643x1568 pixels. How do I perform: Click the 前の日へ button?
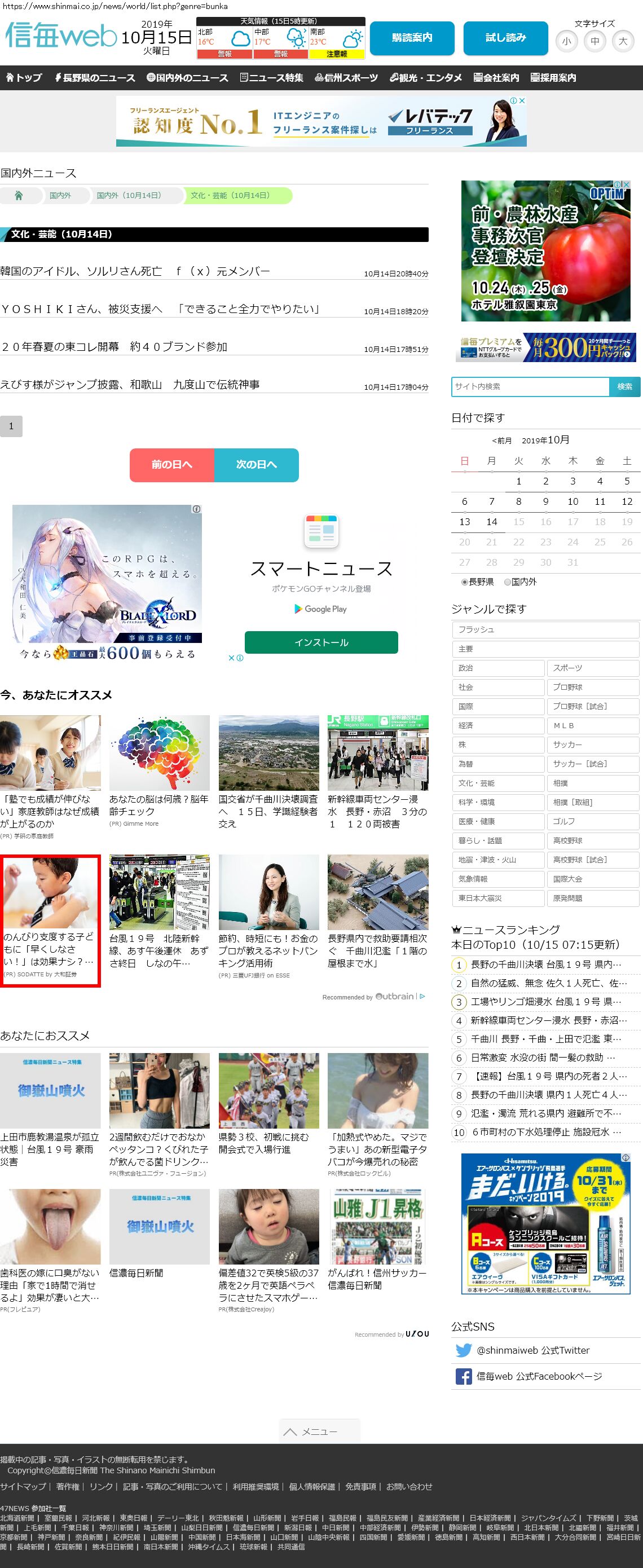171,465
